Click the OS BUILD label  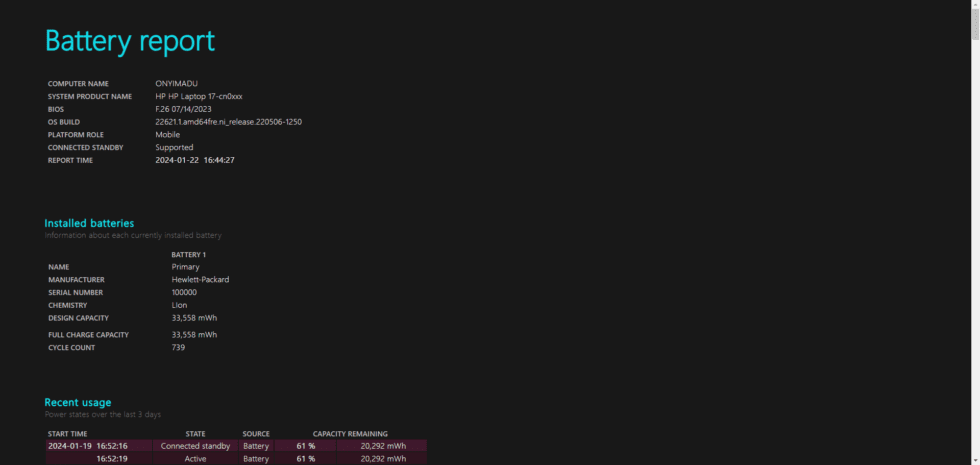click(x=64, y=122)
